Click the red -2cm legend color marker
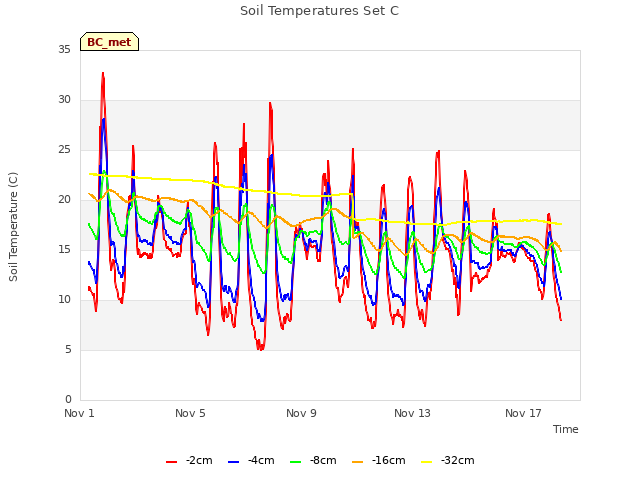This screenshot has height=480, width=640. click(171, 462)
